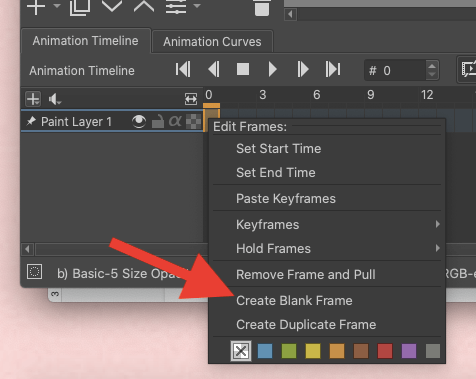
Task: Increment frame number with up stepper
Action: pos(432,66)
